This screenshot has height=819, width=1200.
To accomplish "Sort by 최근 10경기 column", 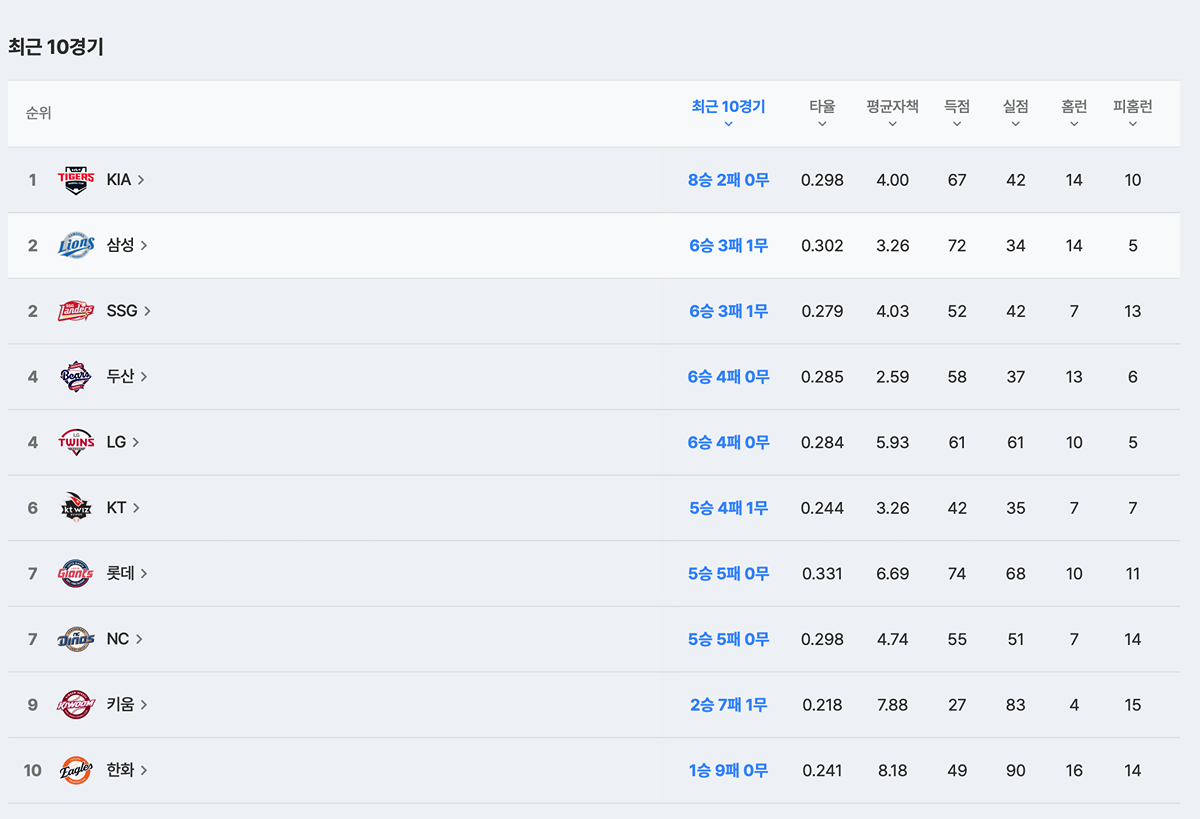I will tap(728, 113).
